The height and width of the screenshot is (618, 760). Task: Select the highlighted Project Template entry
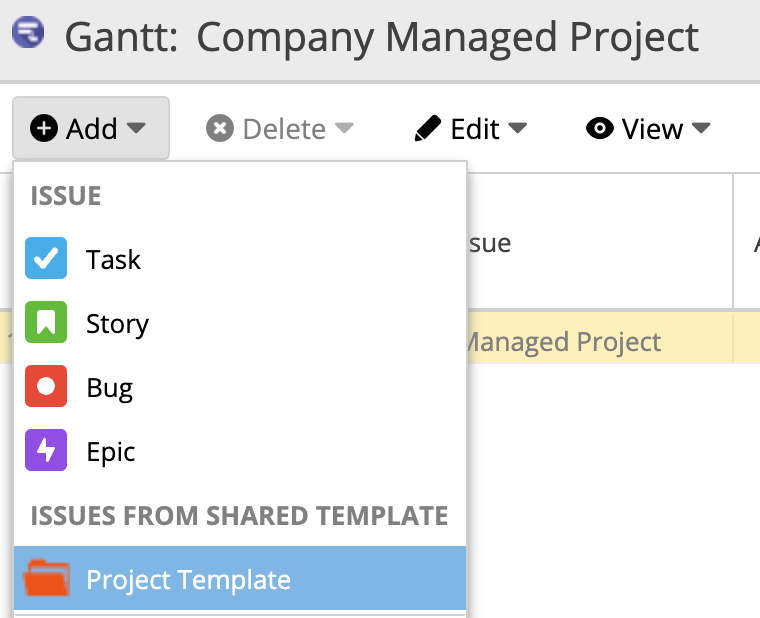[x=188, y=579]
